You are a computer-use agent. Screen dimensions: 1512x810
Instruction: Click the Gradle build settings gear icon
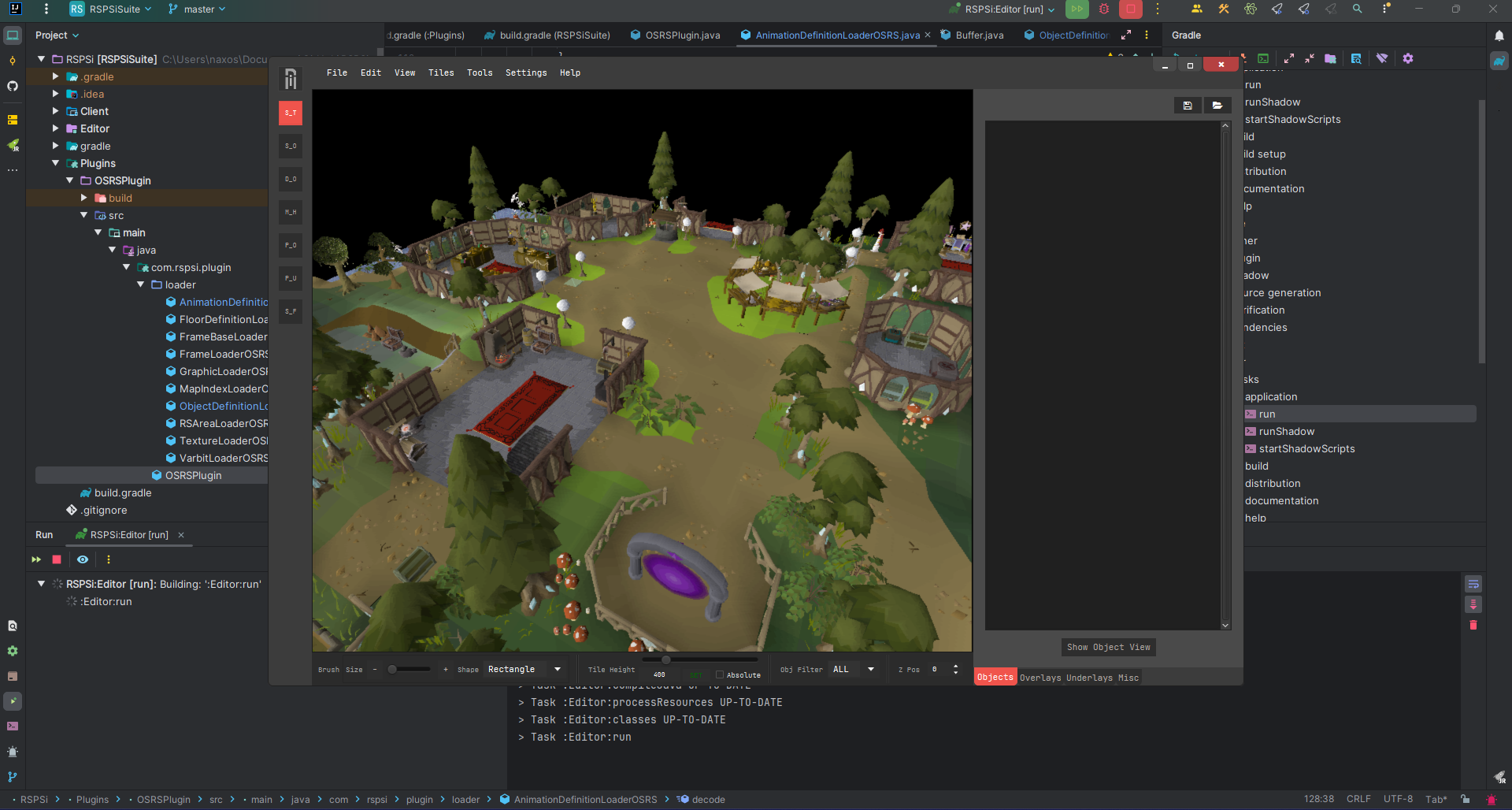[x=1408, y=58]
